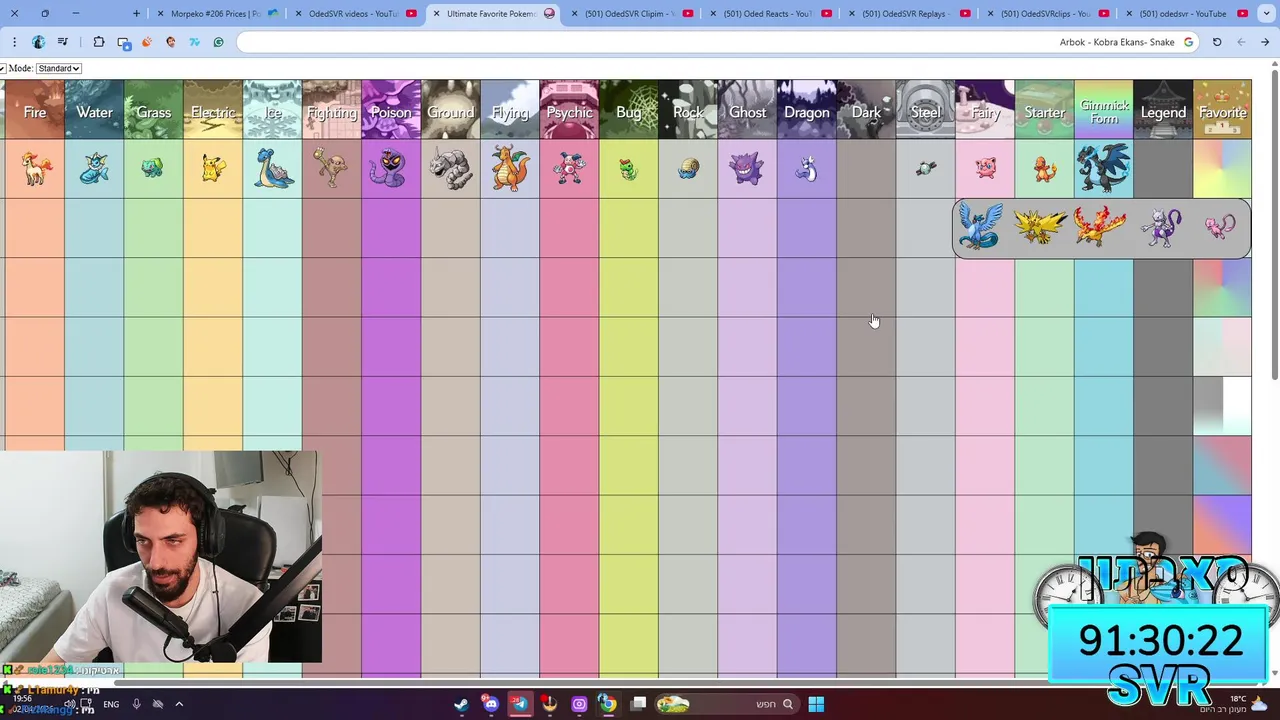Click the Dragonite sprite in Flying column
The image size is (1280, 720).
[510, 169]
